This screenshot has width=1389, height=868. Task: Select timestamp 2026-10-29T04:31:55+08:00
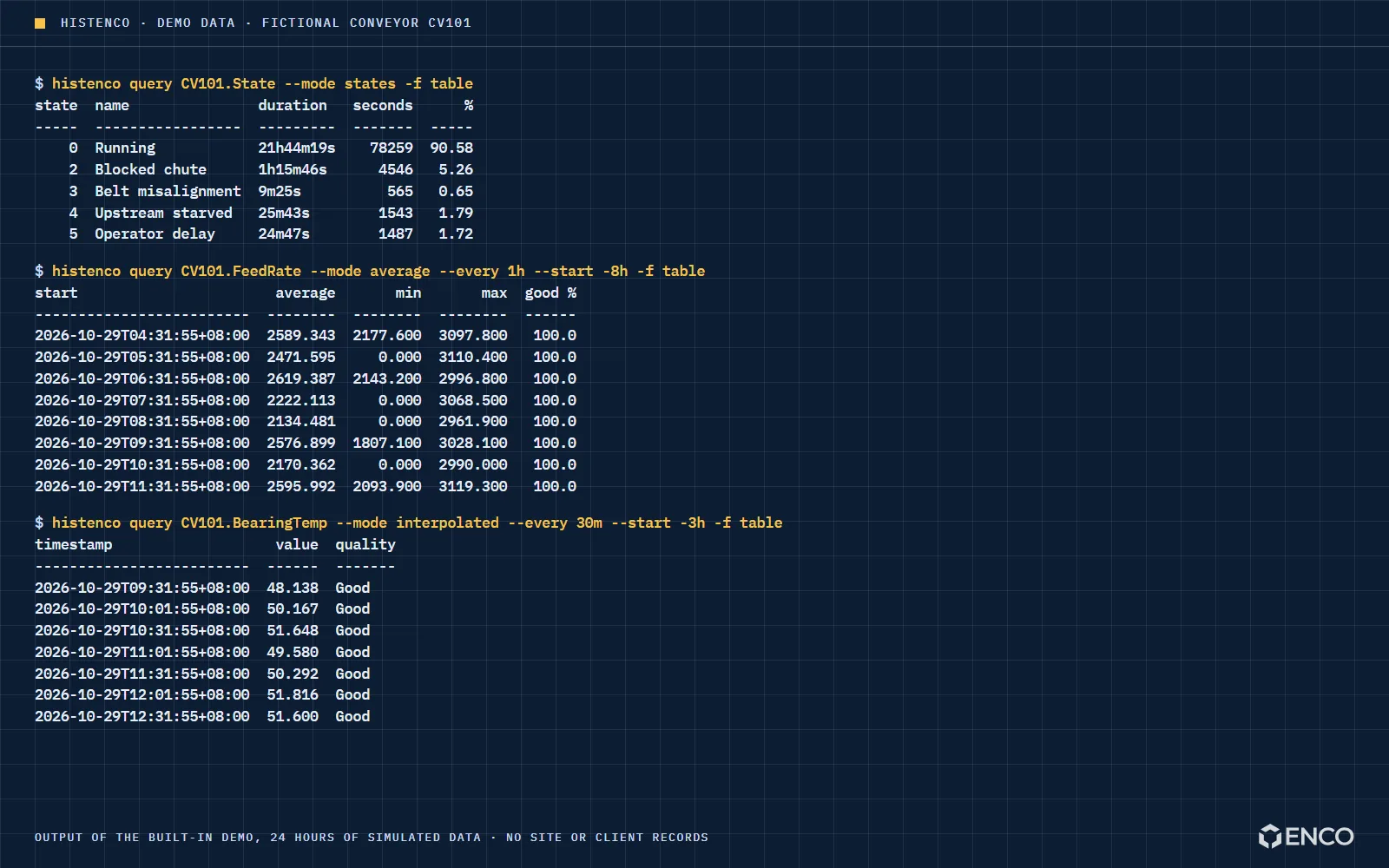142,335
